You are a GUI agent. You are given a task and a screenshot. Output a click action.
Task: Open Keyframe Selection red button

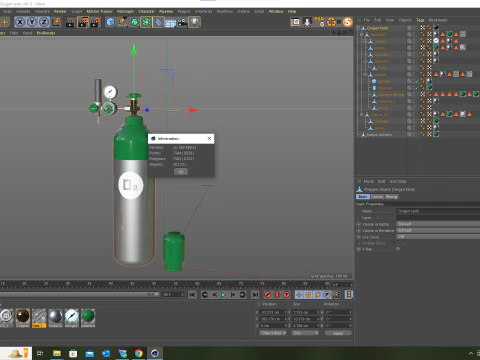coord(287,295)
